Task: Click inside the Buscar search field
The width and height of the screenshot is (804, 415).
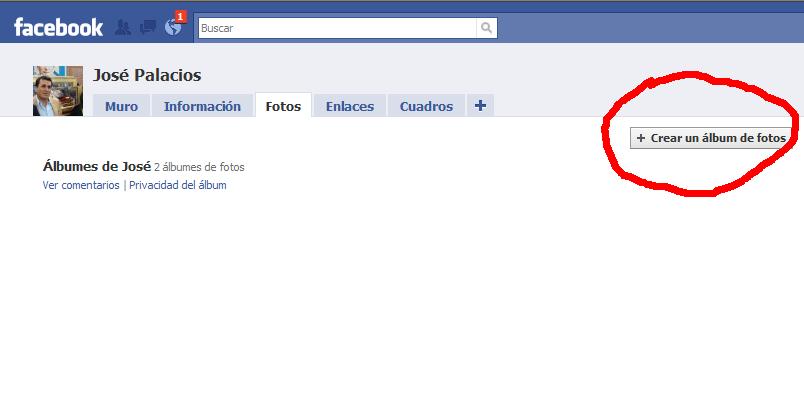Action: coord(337,28)
